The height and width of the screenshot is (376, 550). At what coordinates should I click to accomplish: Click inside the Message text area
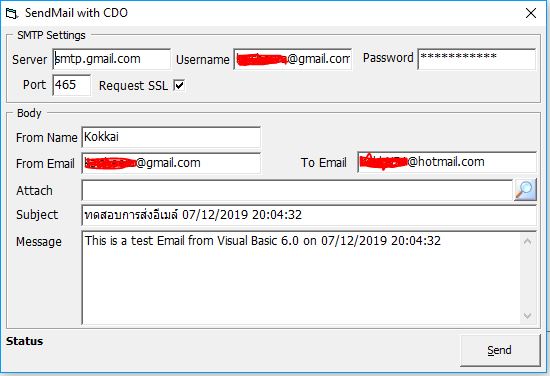coord(301,277)
